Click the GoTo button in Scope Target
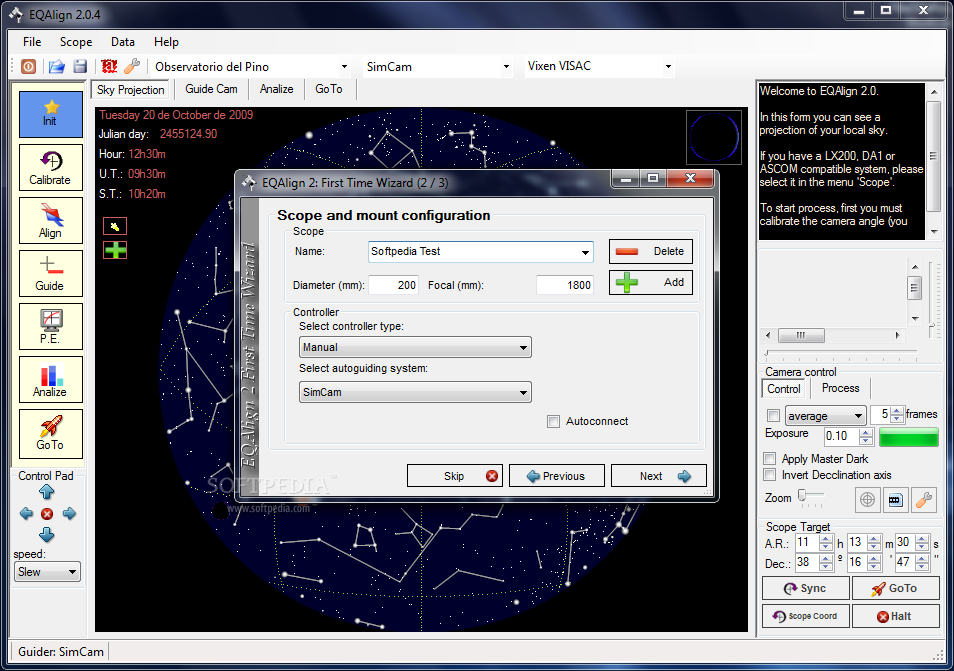954x671 pixels. pos(895,588)
